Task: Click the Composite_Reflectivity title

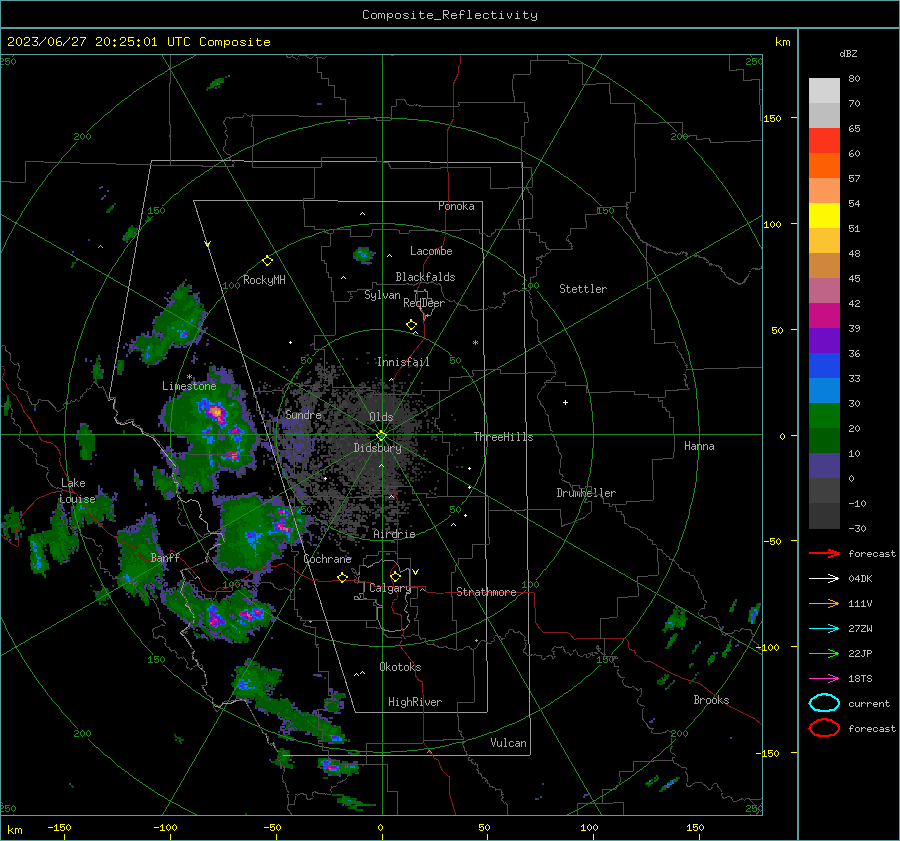Action: point(449,15)
